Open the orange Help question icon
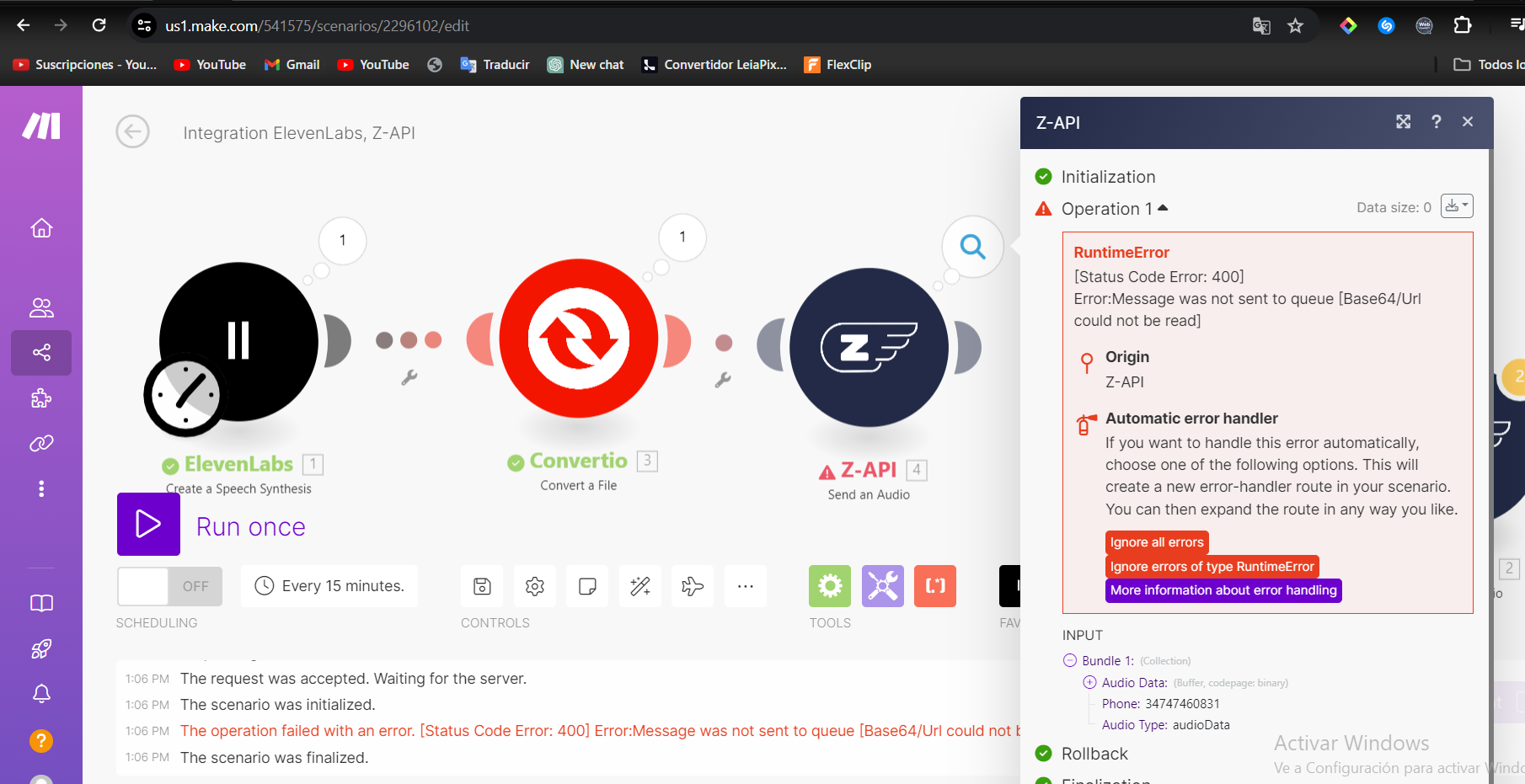This screenshot has width=1525, height=784. pos(41,740)
